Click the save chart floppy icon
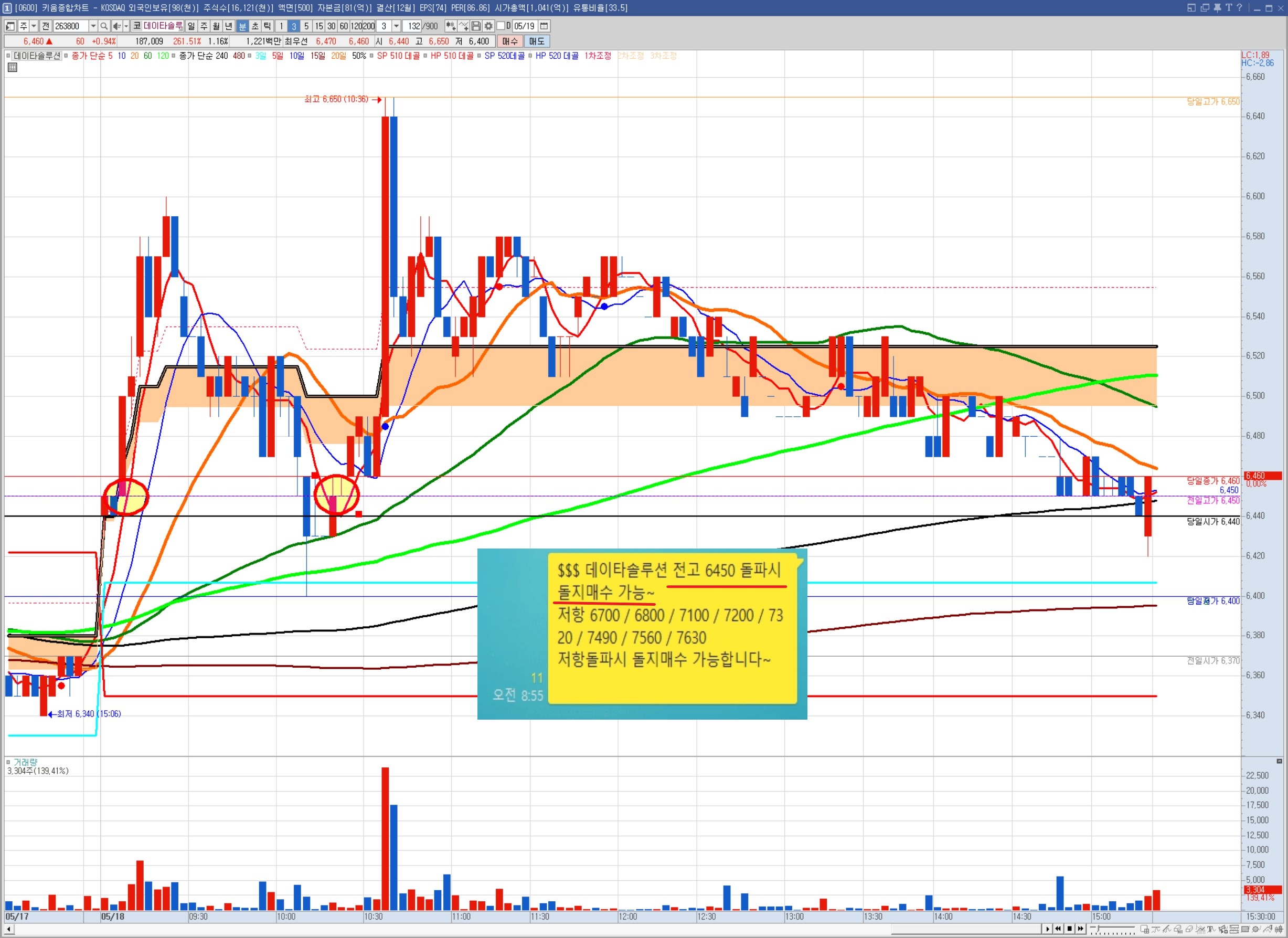 pyautogui.click(x=476, y=26)
